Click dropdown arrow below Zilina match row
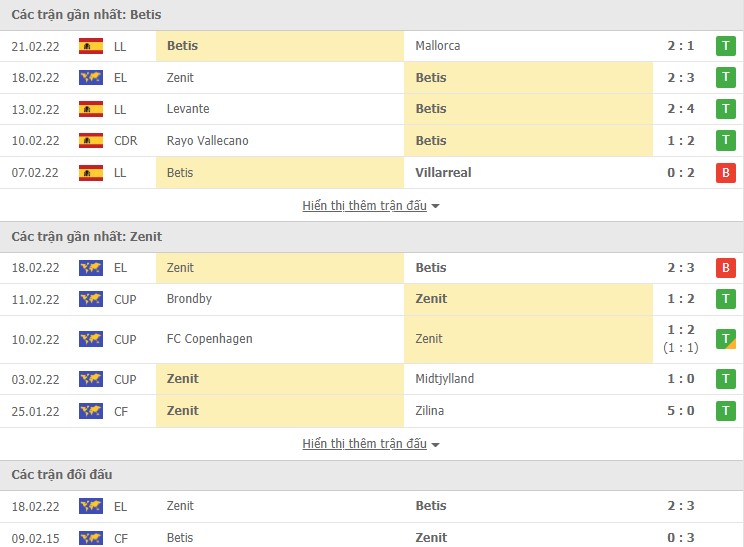 pyautogui.click(x=435, y=444)
